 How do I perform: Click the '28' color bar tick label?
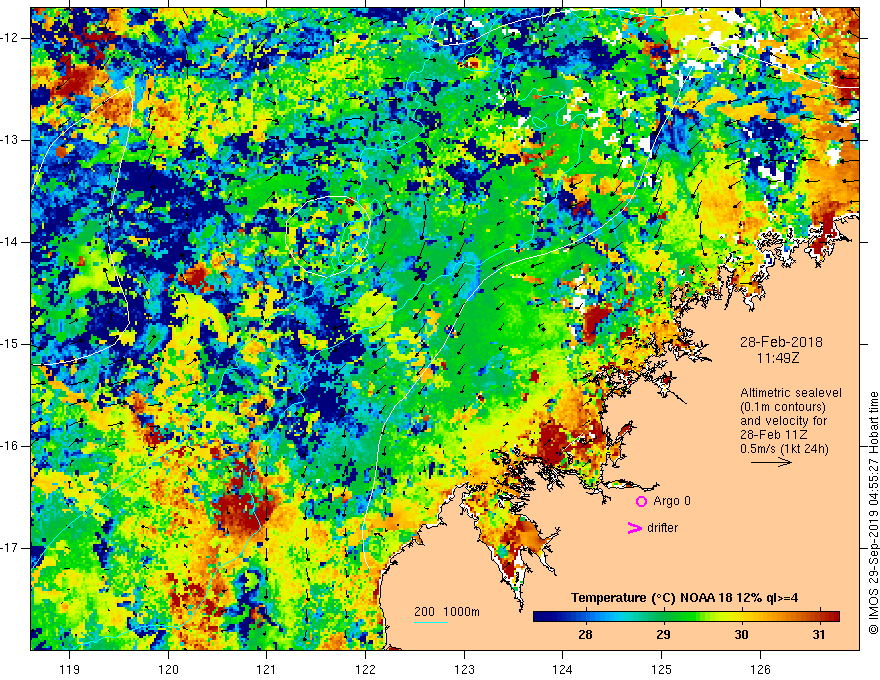pyautogui.click(x=585, y=635)
